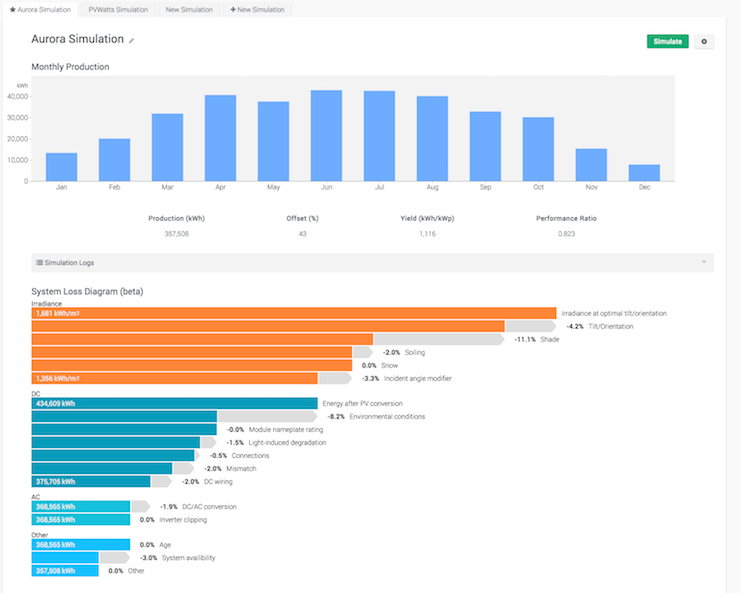Click the System Loss Diagram (beta) heading

coord(87,292)
